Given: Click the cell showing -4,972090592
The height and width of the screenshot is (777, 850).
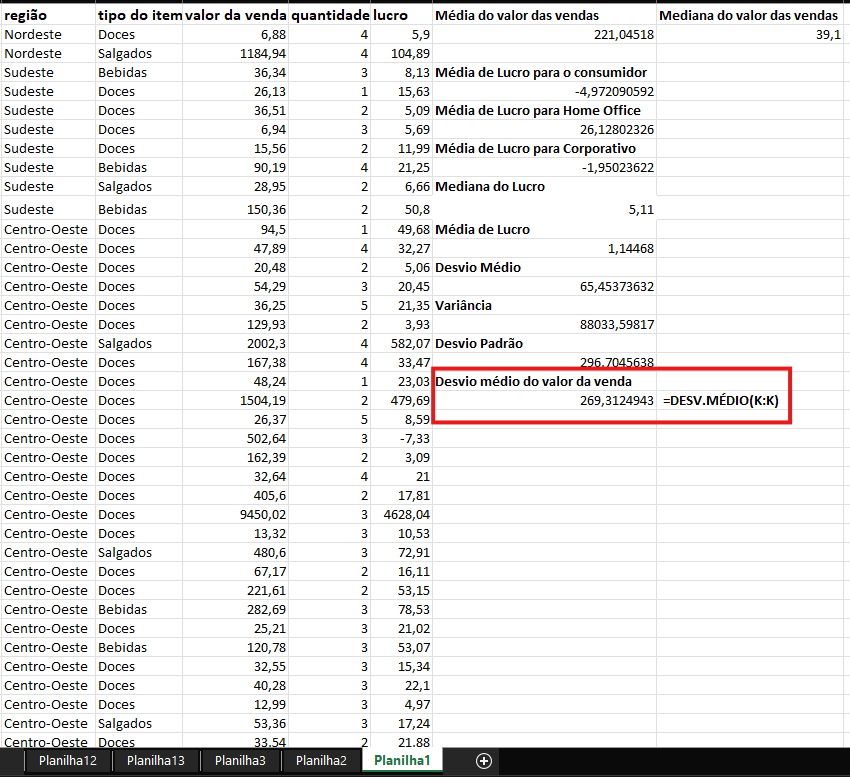Looking at the screenshot, I should [x=544, y=91].
